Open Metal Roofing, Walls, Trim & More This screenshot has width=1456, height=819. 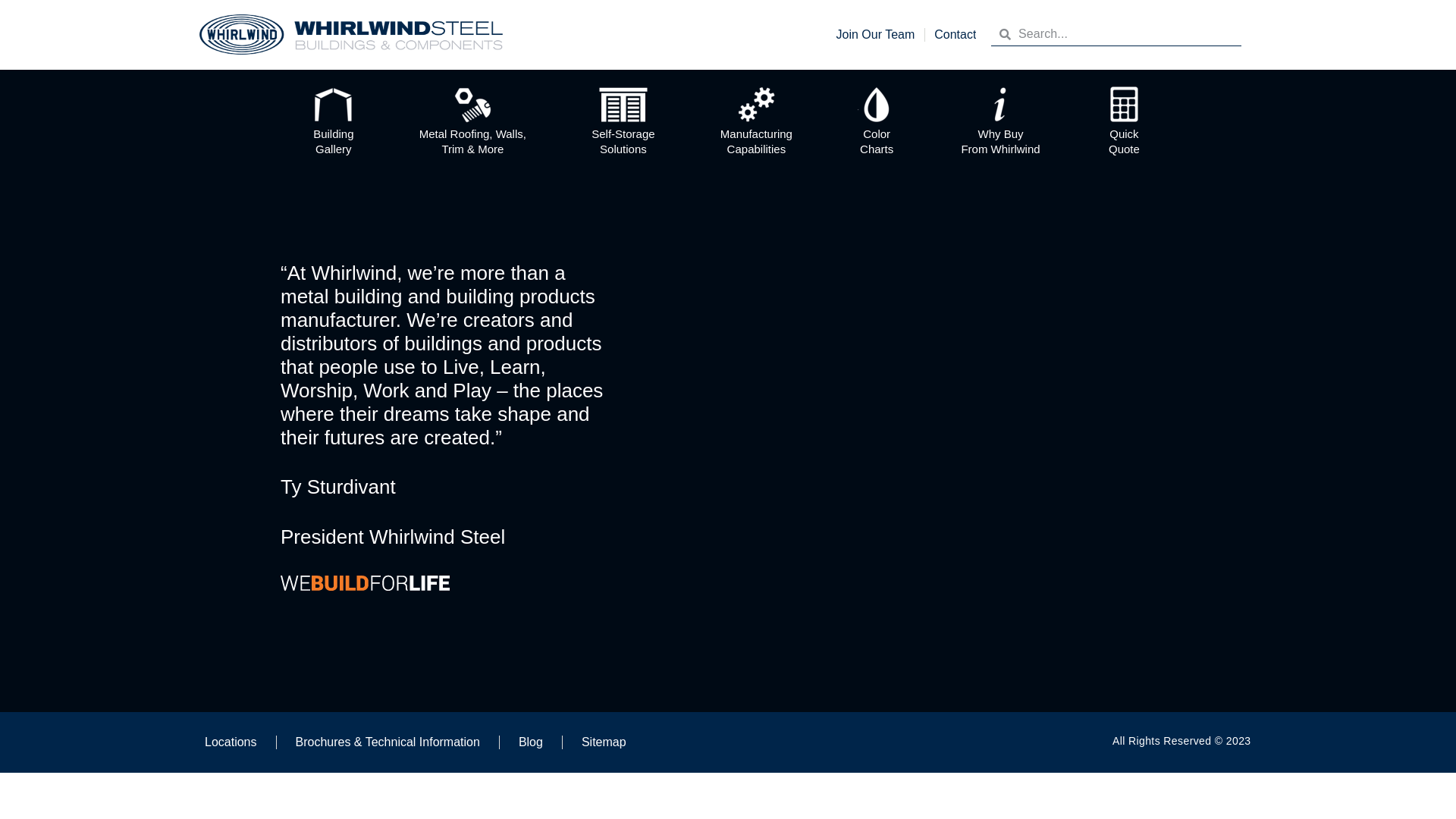click(x=472, y=142)
